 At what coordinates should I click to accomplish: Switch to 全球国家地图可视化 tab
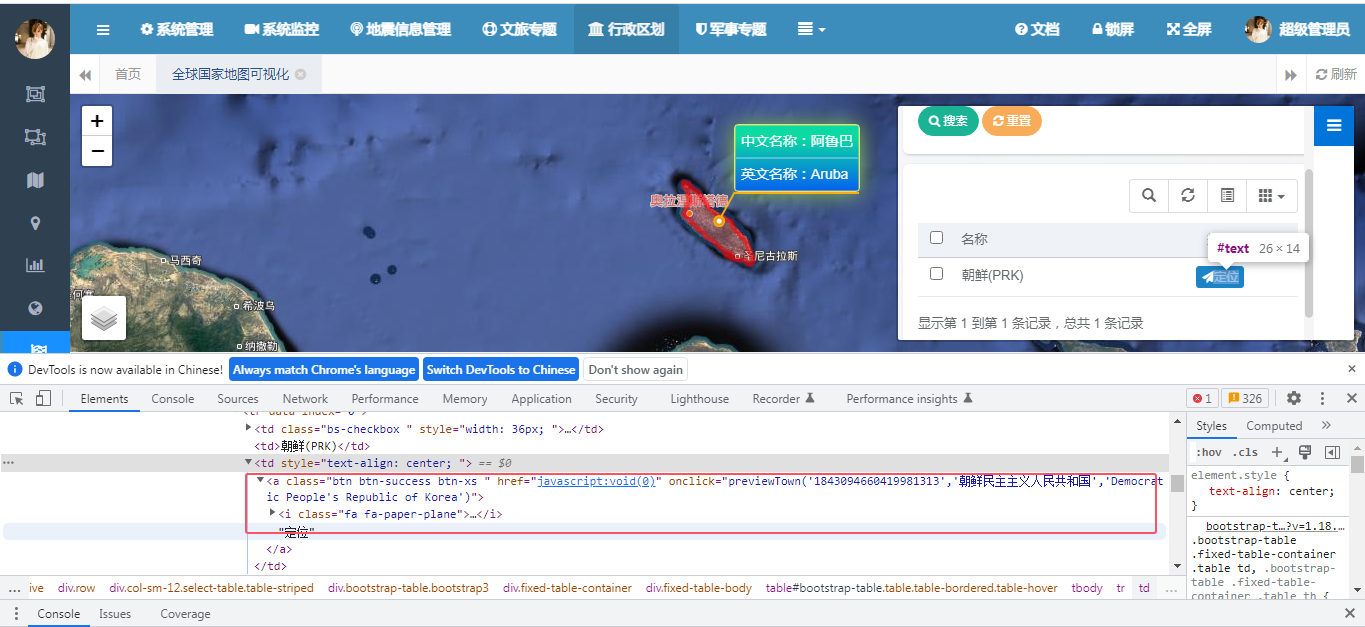click(231, 74)
